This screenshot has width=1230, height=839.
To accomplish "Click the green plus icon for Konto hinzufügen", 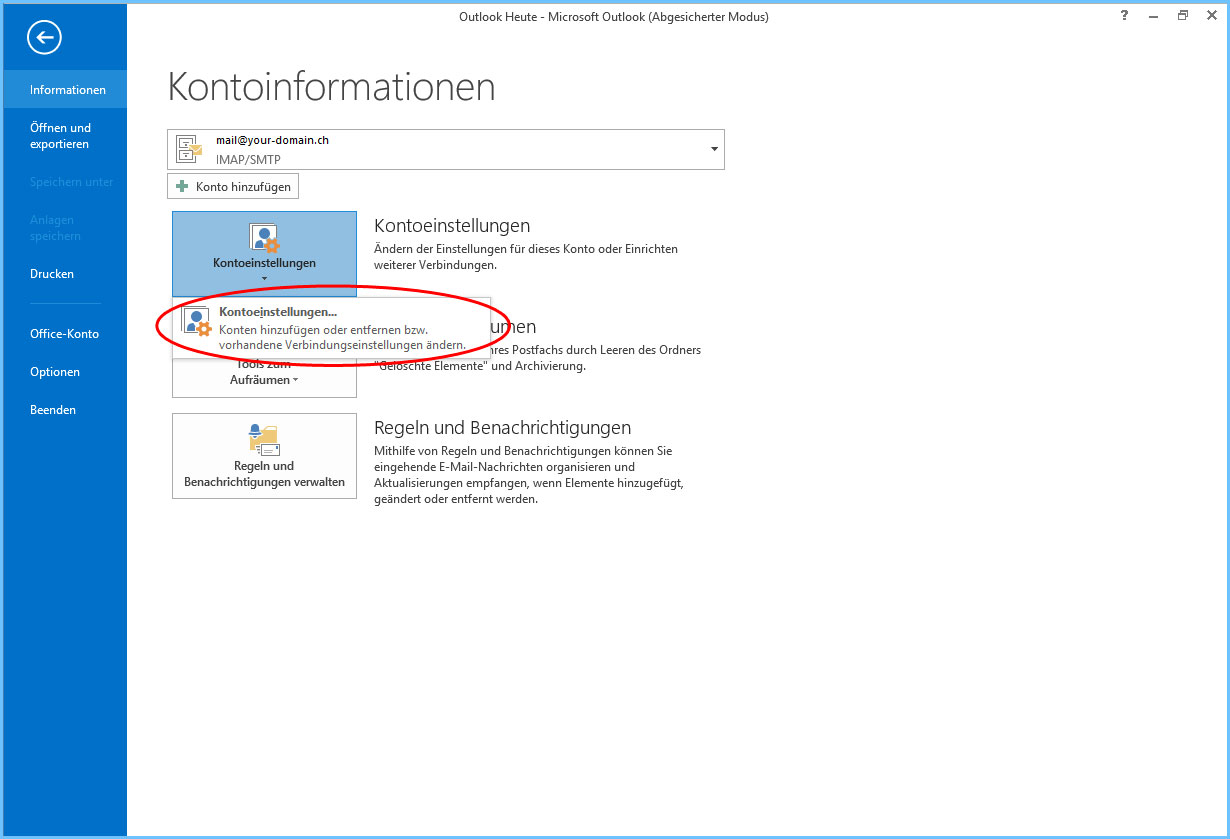I will coord(182,186).
